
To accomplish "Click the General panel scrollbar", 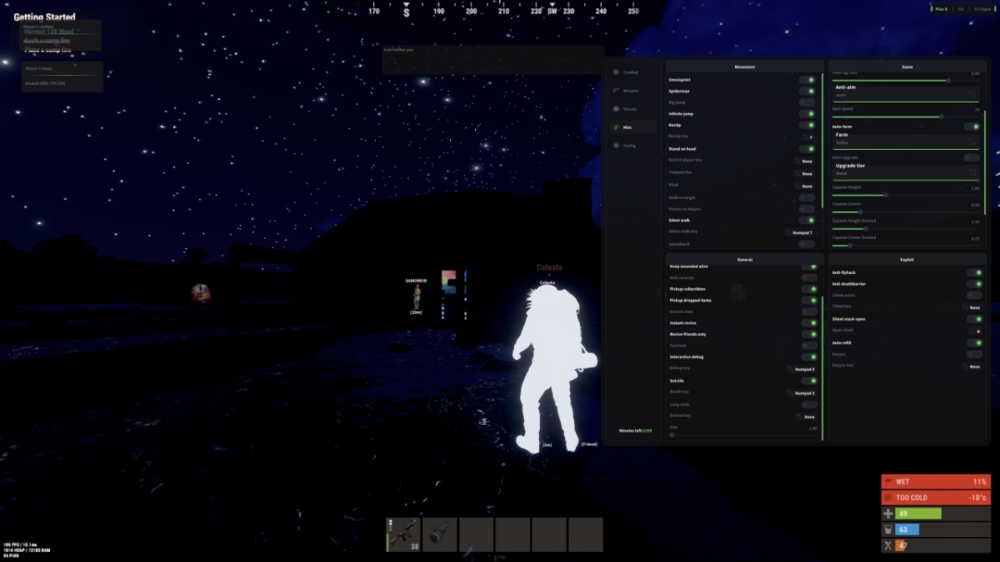I will click(x=822, y=368).
